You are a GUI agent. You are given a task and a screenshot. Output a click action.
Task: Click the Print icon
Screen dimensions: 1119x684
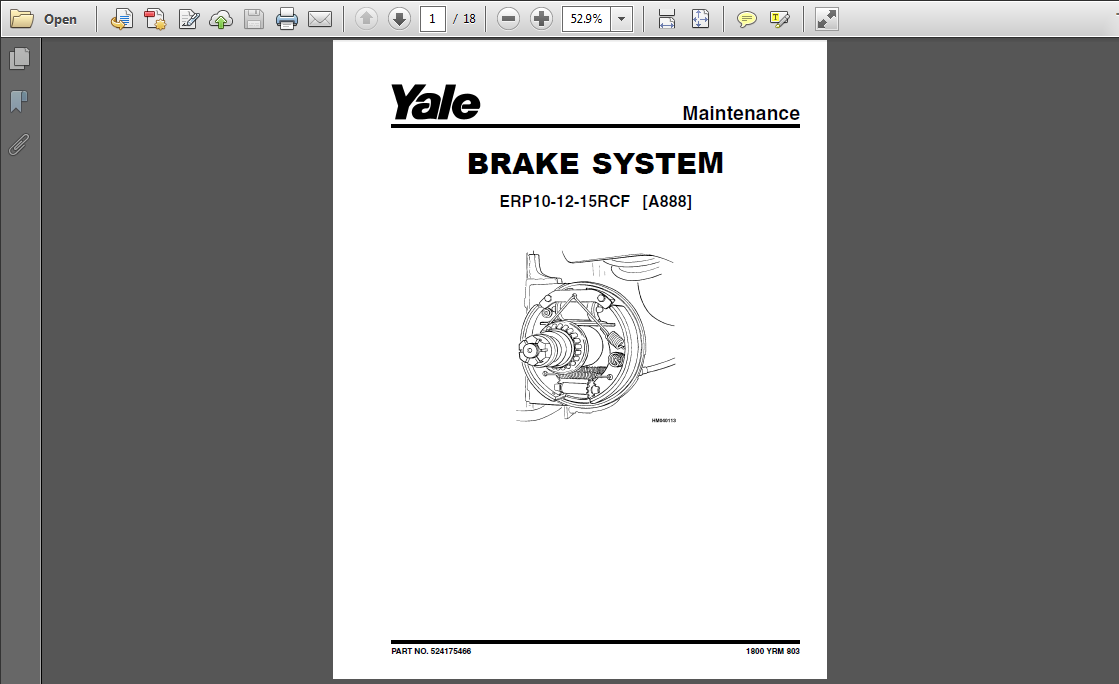(287, 19)
